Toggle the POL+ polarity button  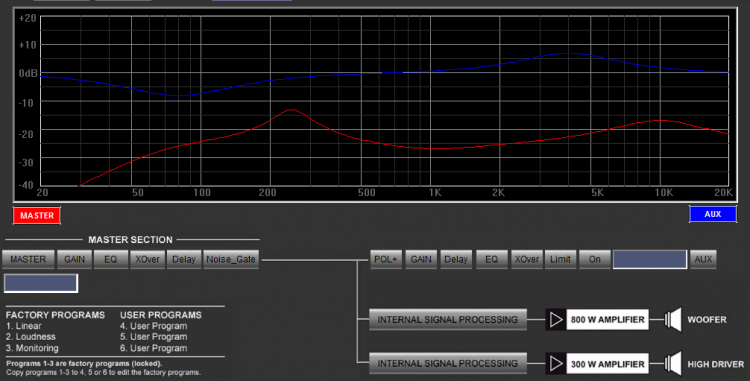point(386,259)
